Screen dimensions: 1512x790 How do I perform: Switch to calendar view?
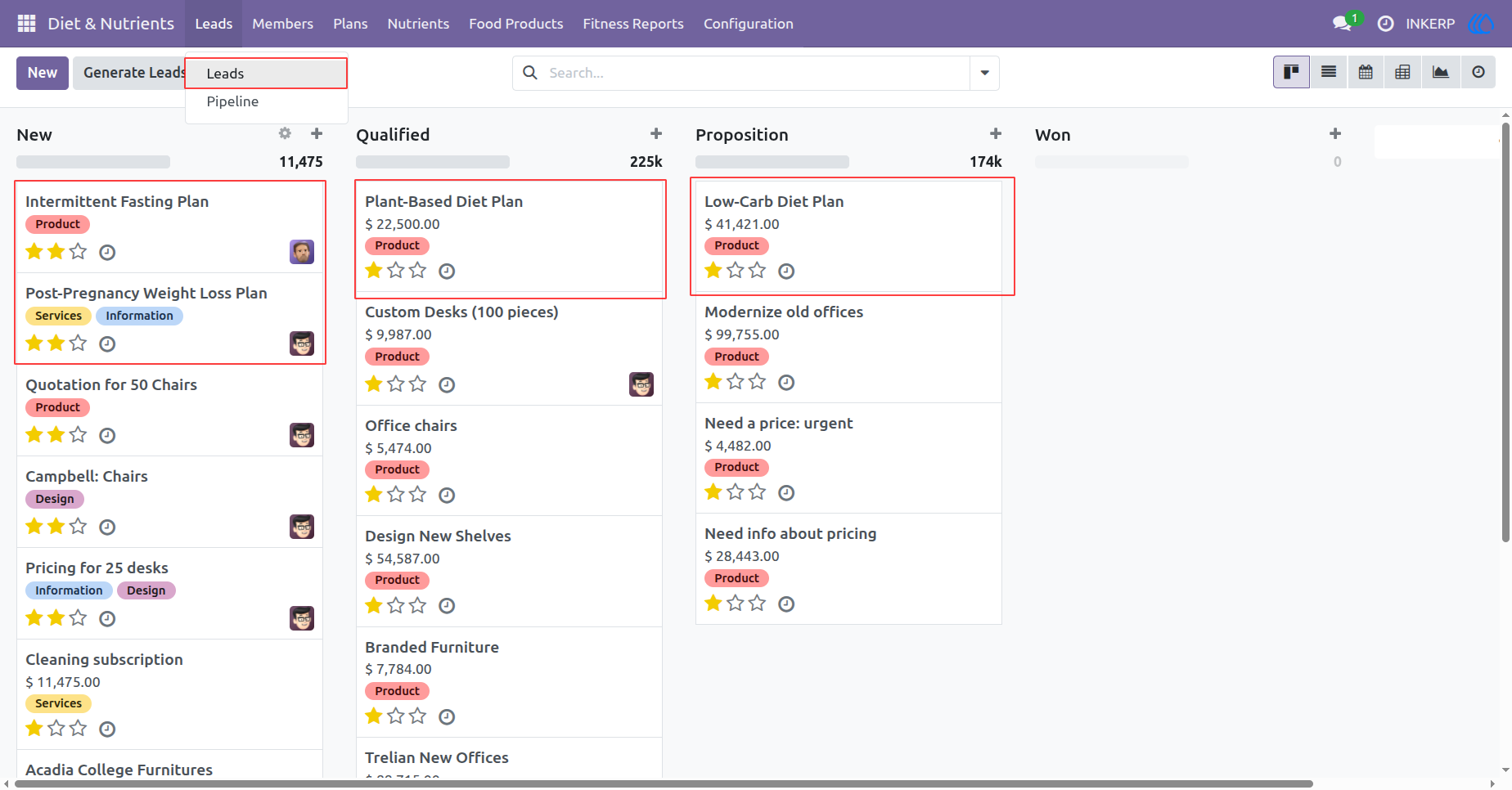pyautogui.click(x=1366, y=72)
